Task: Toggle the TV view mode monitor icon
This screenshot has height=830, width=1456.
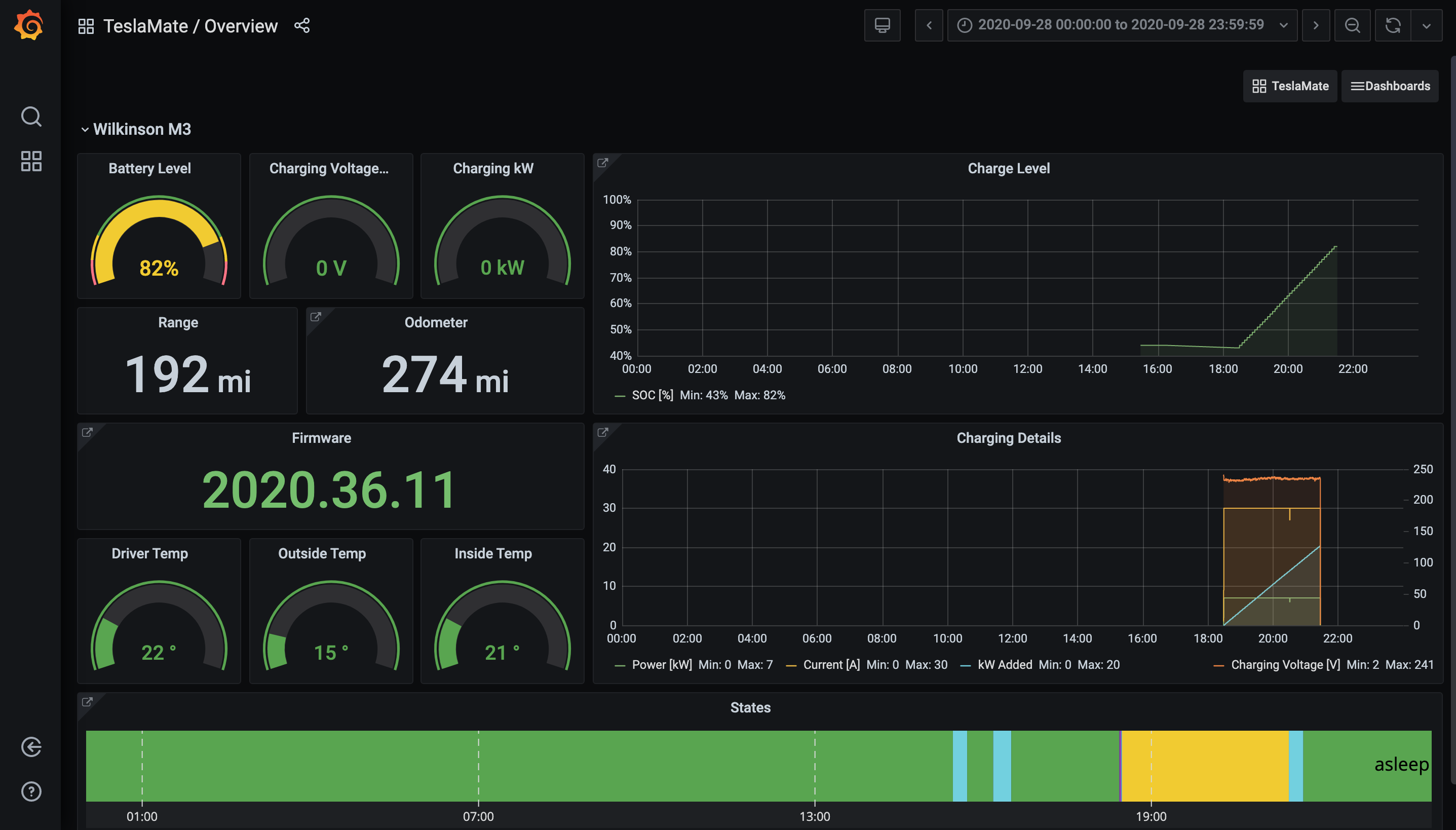Action: 882,25
